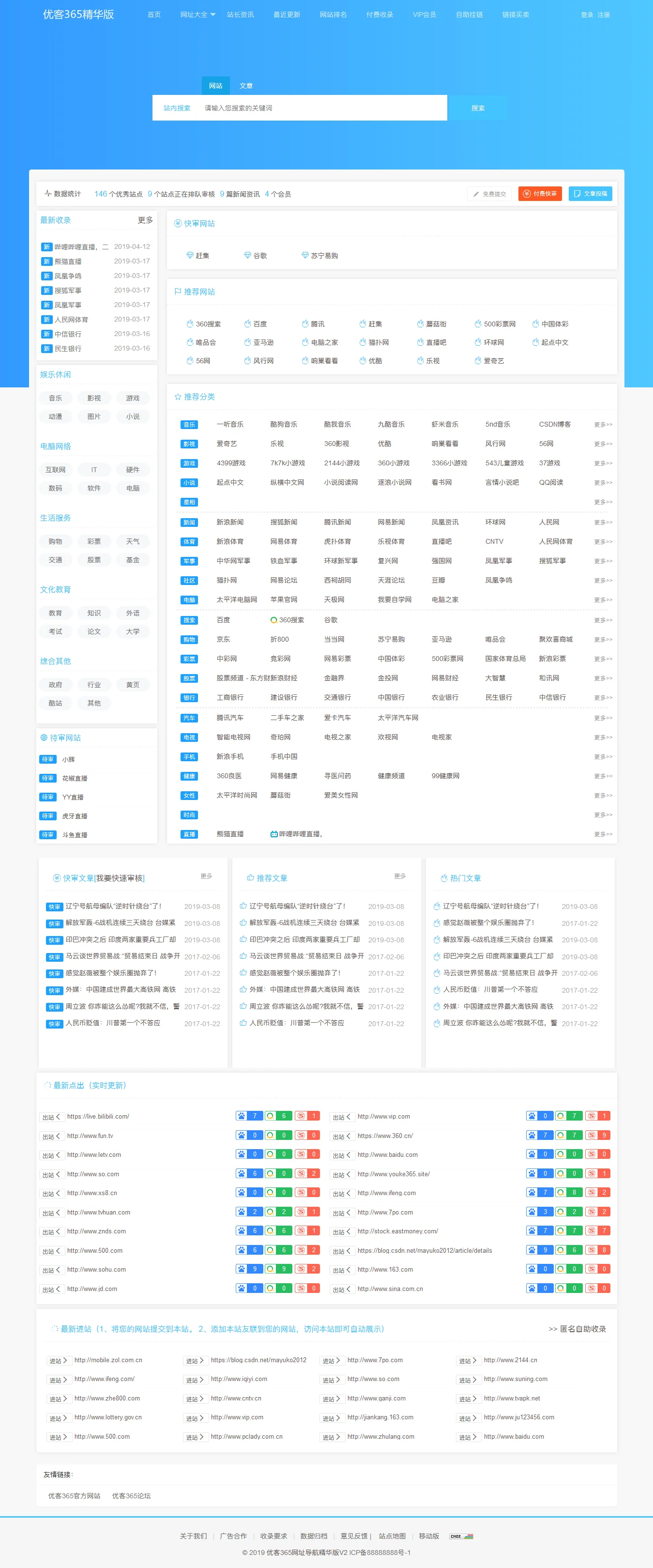Click the 匿名自助收录 link
653x1568 pixels.
[582, 1329]
